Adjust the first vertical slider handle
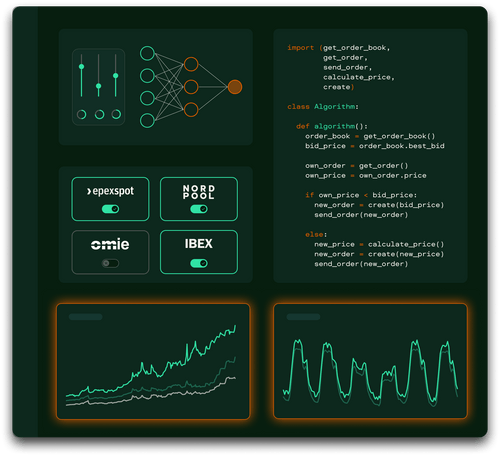Viewport: 500px width, 456px height. [81, 67]
